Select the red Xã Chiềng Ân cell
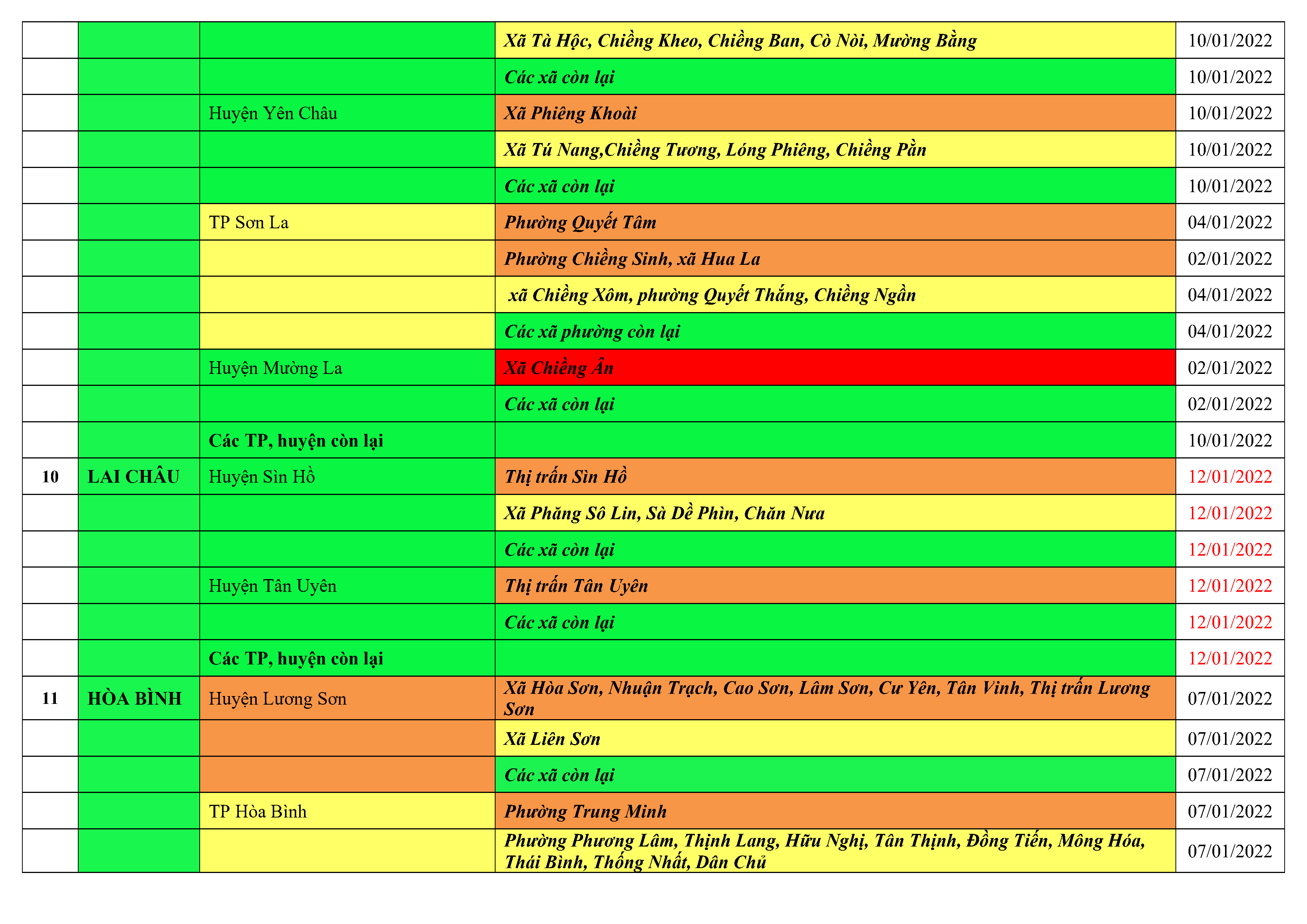Image resolution: width=1307 pixels, height=924 pixels. (x=835, y=368)
